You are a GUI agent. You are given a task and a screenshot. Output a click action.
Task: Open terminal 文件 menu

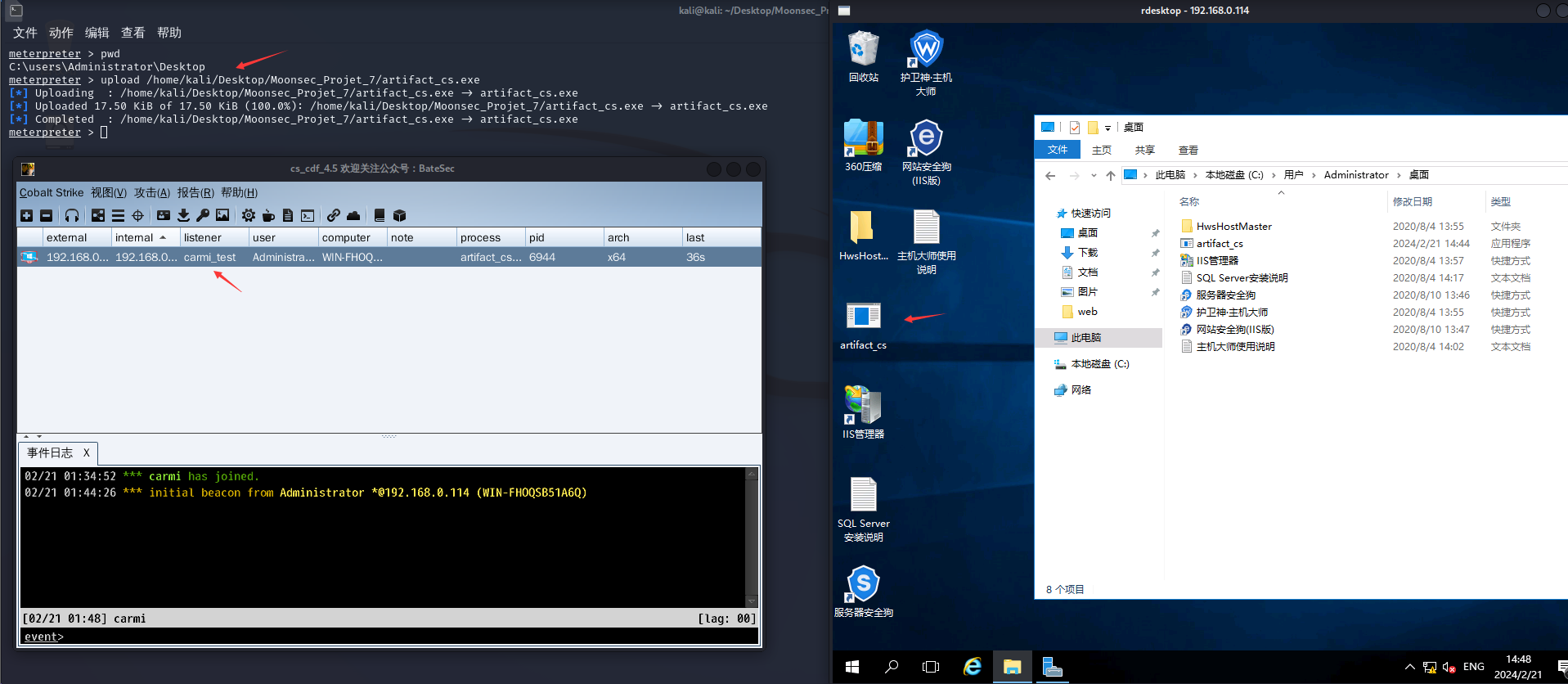[x=25, y=33]
